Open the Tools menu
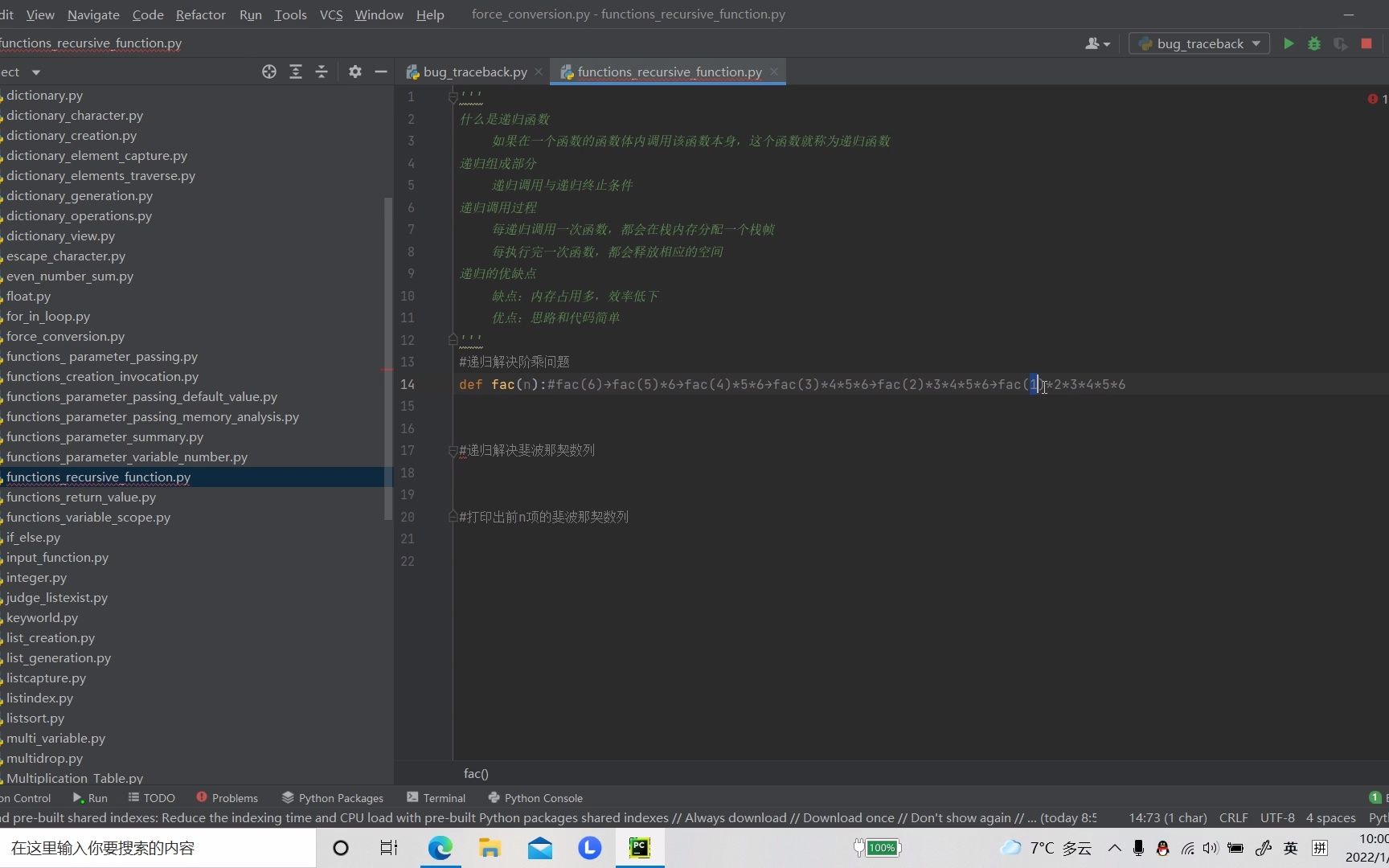 click(x=290, y=14)
